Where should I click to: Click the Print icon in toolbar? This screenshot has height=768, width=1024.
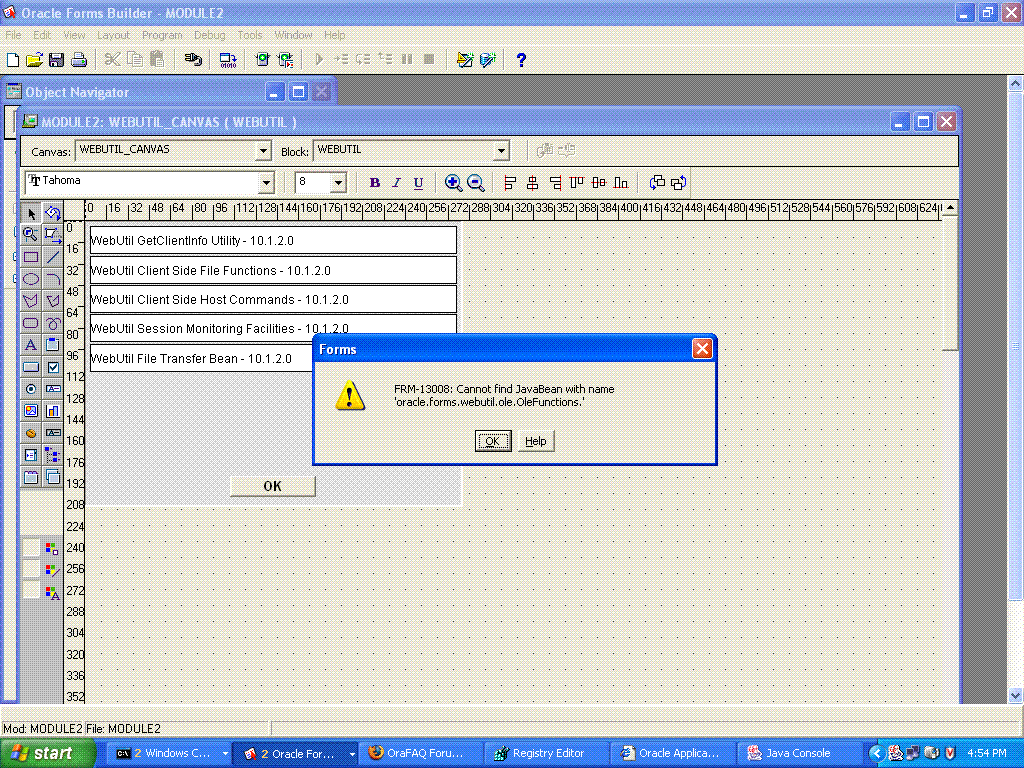[79, 60]
